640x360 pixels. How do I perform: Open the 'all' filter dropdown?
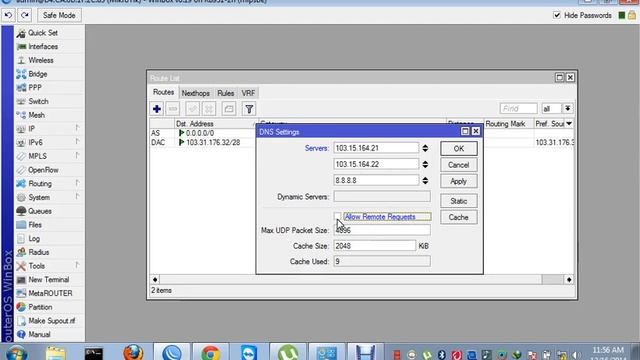tap(568, 109)
